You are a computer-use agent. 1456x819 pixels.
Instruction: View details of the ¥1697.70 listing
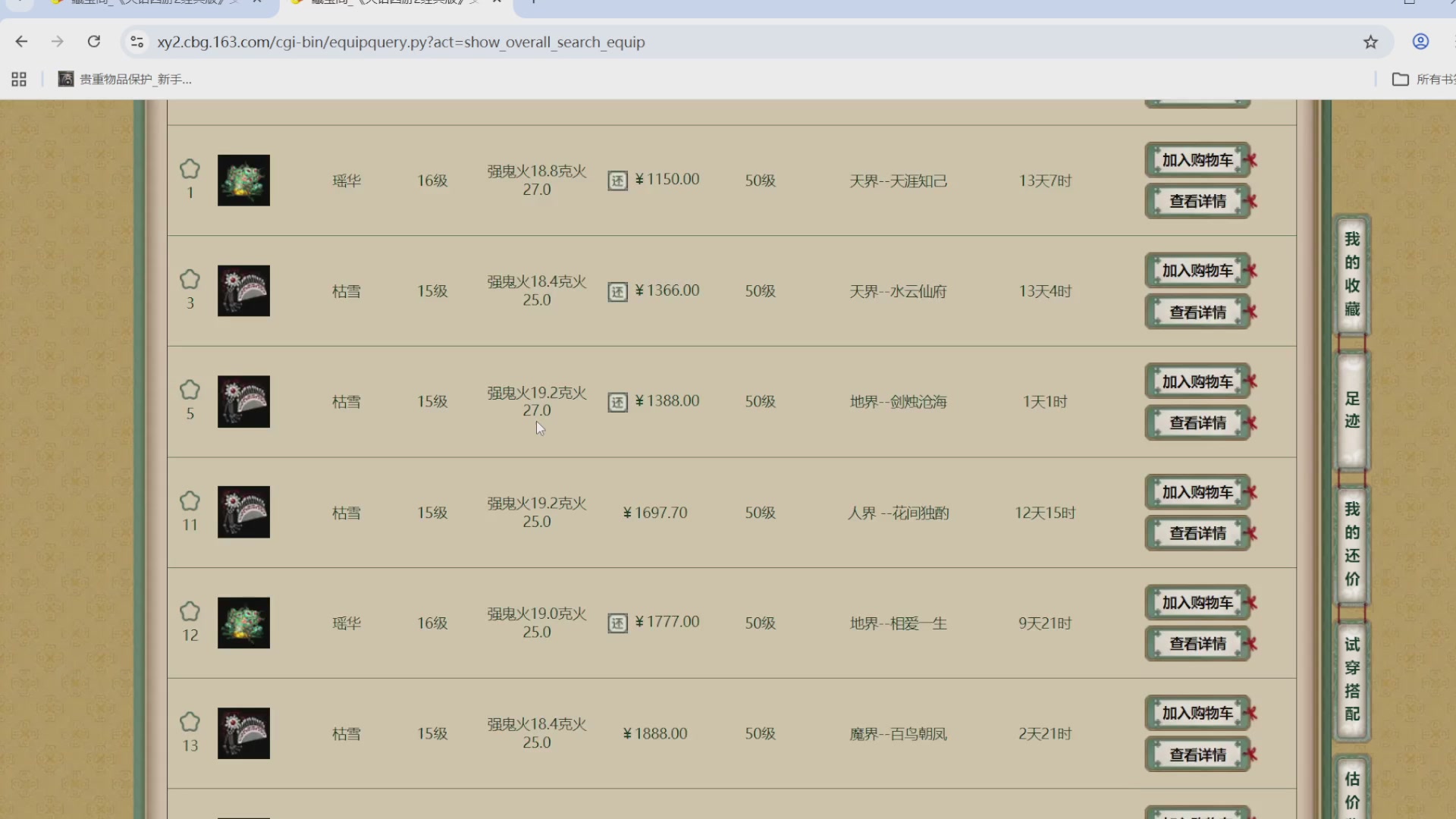pos(1197,533)
